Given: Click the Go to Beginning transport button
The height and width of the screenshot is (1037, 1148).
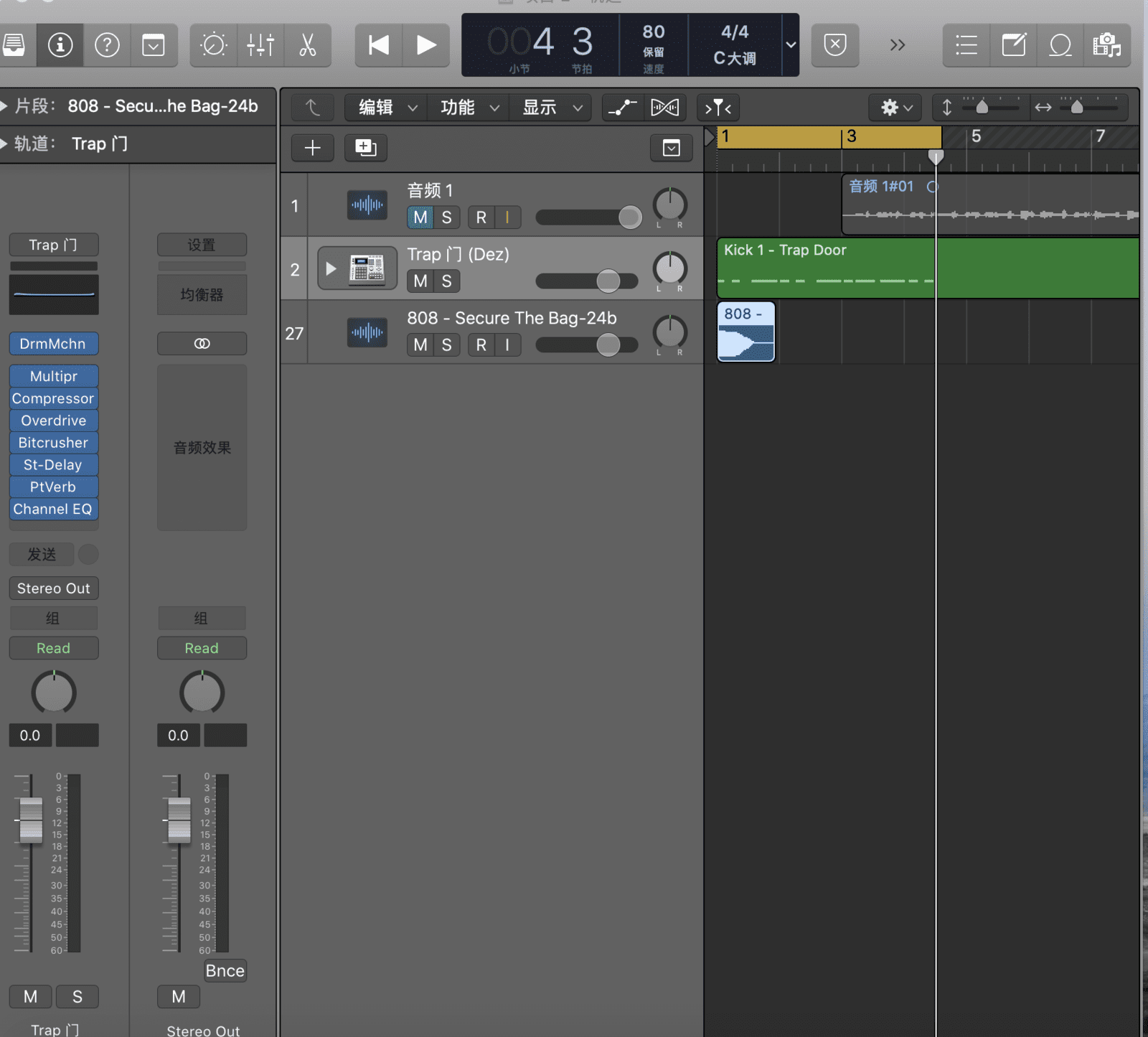Looking at the screenshot, I should pos(378,45).
